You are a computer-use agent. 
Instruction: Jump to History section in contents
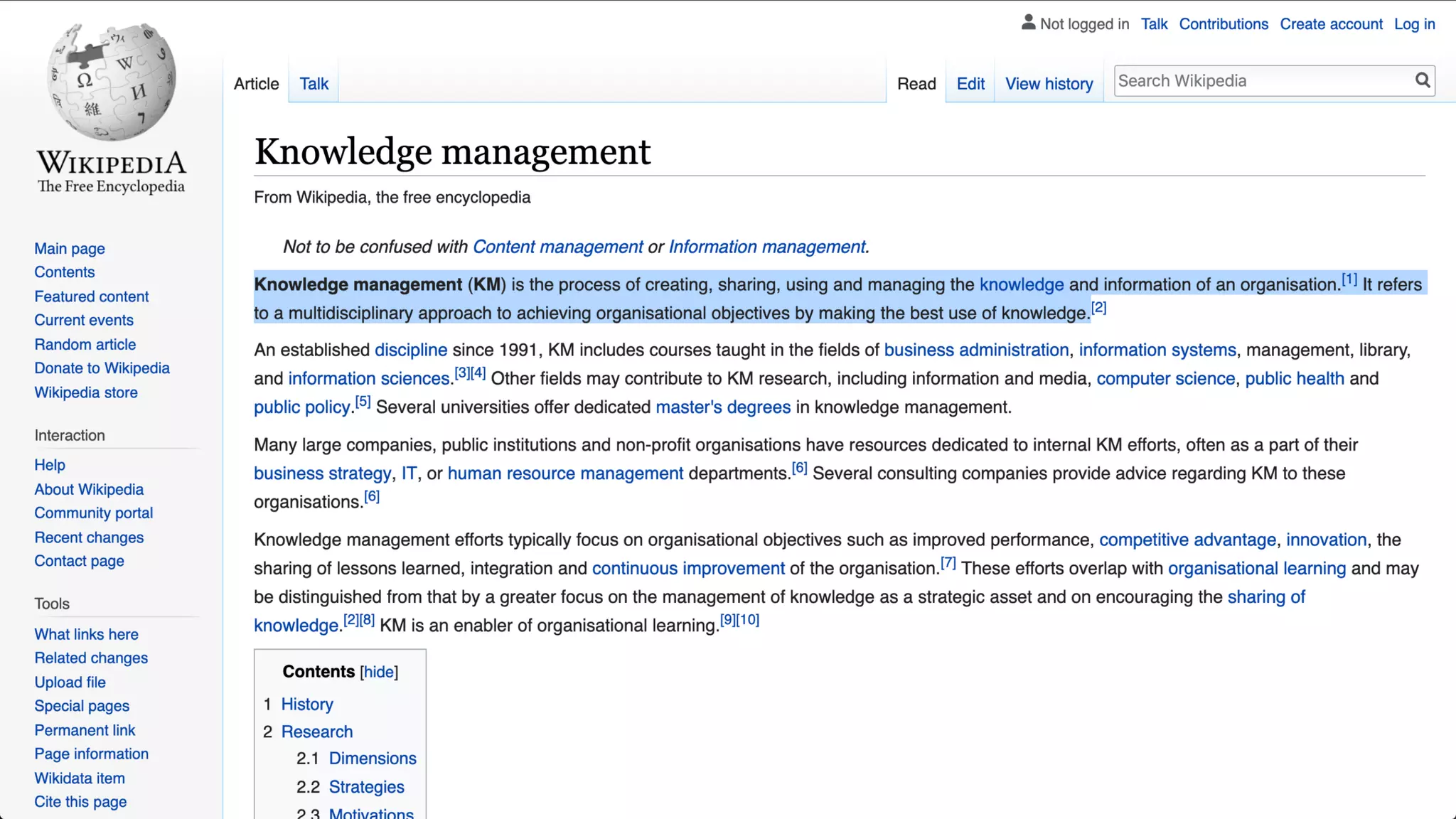click(306, 704)
